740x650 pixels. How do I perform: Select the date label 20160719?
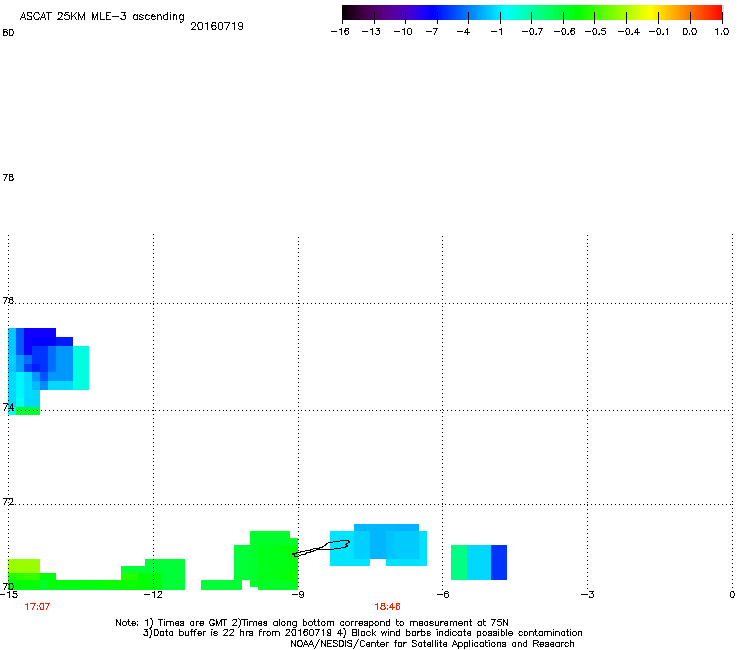click(x=217, y=26)
